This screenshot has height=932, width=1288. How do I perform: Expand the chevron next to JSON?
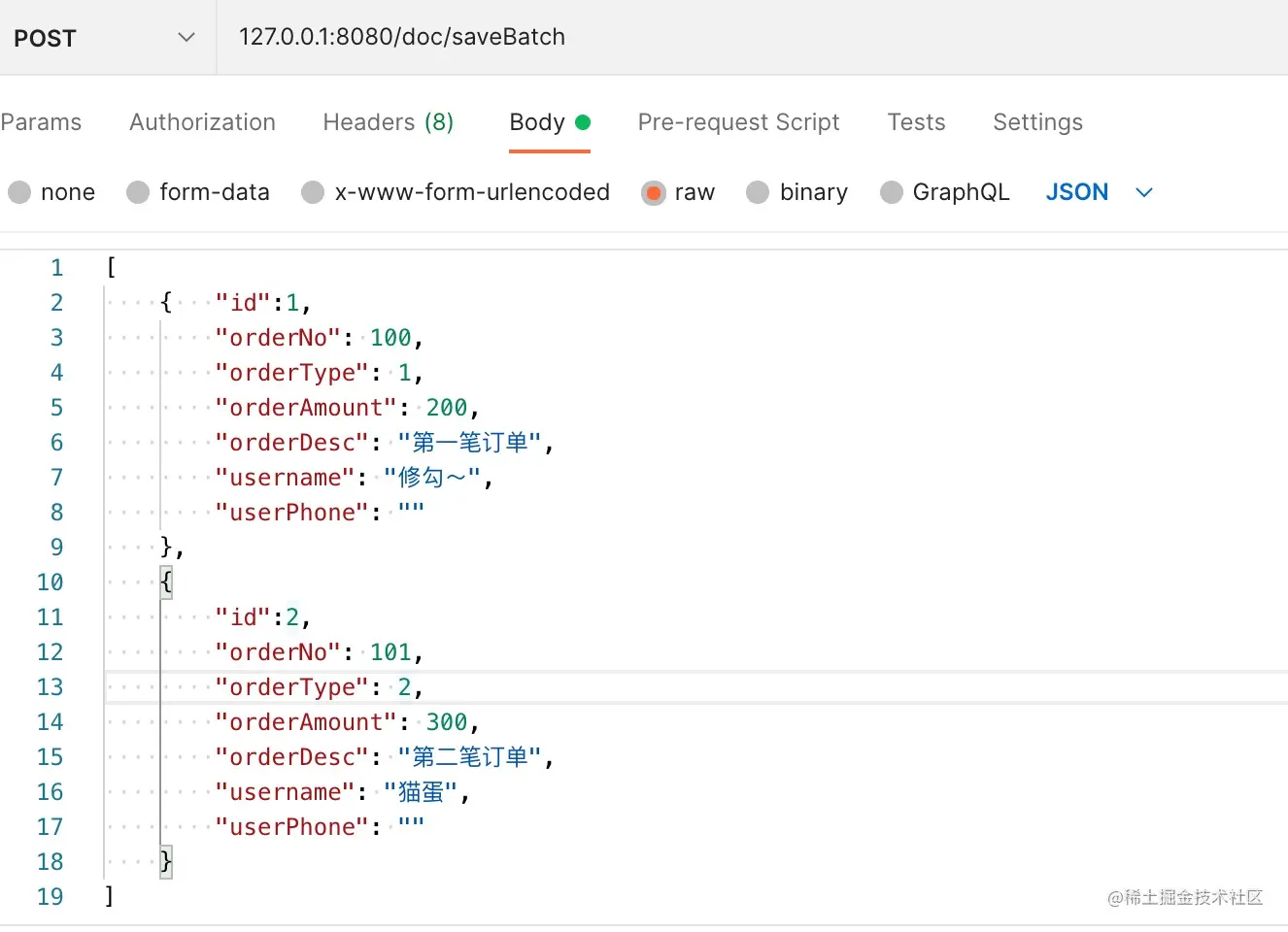(x=1143, y=192)
